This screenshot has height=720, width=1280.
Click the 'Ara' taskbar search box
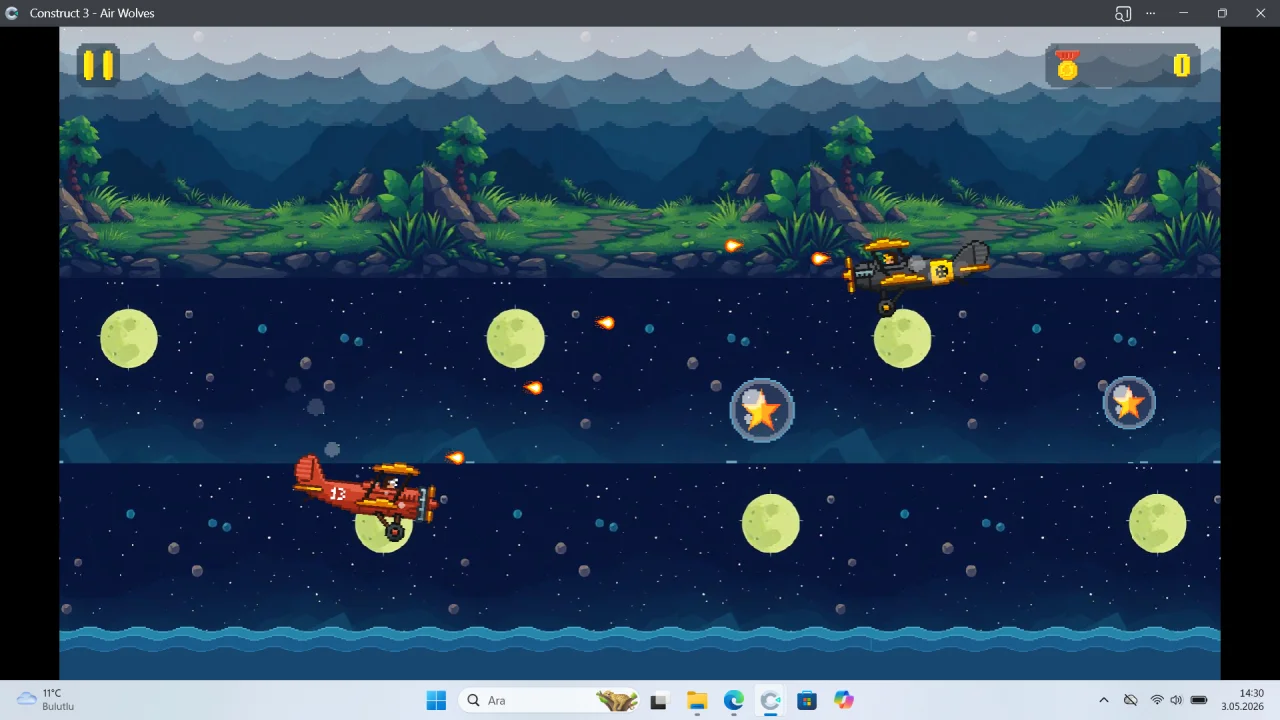pos(549,700)
